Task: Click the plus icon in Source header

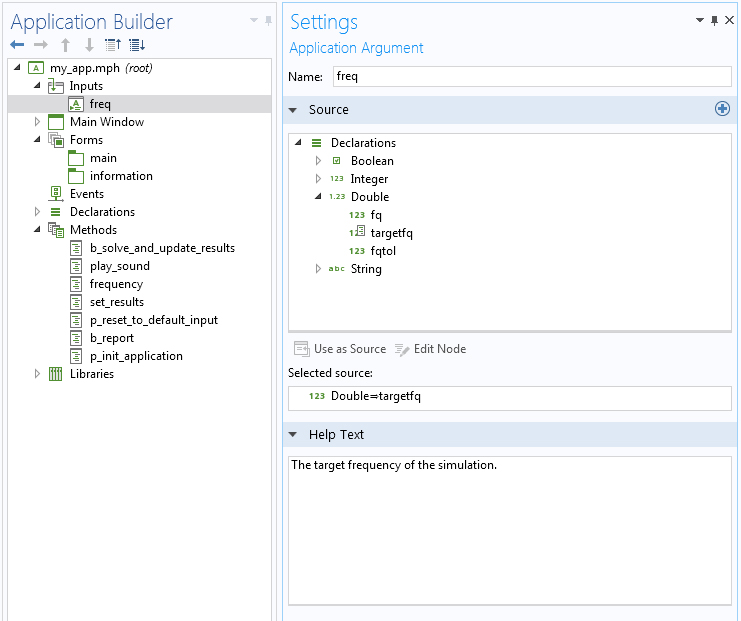Action: point(722,109)
